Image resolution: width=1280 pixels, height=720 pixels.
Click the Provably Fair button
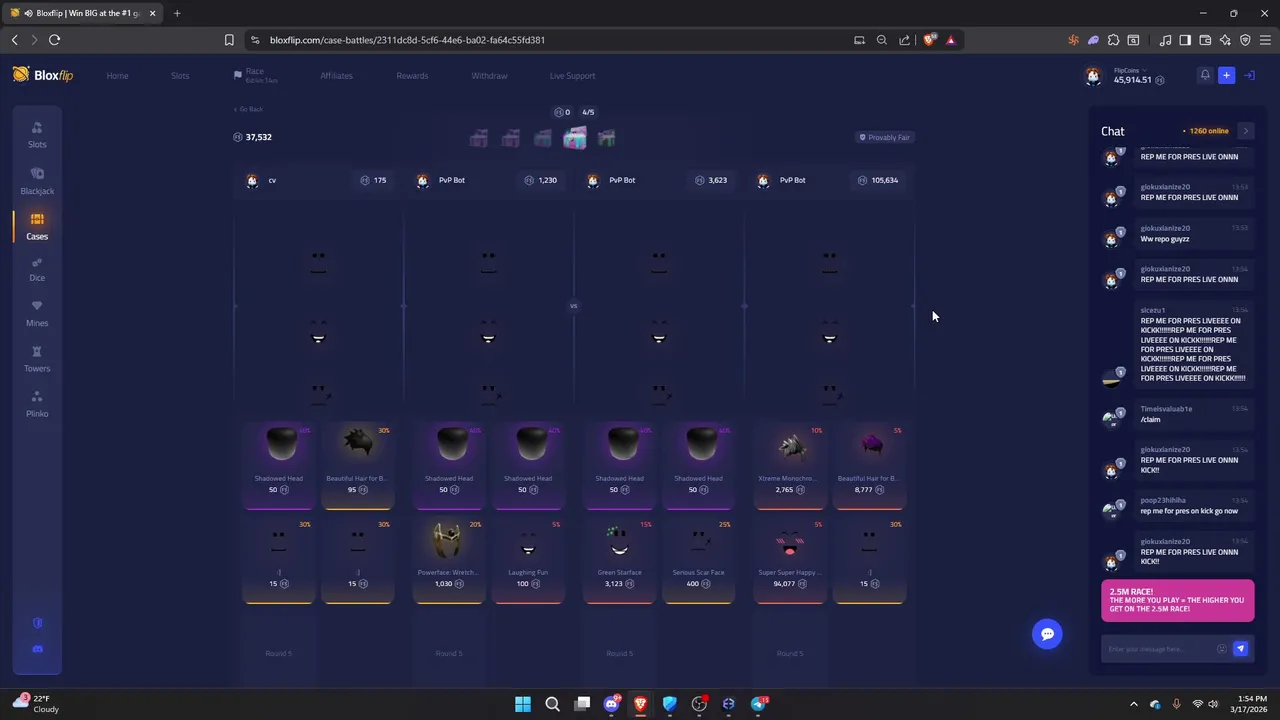[886, 137]
